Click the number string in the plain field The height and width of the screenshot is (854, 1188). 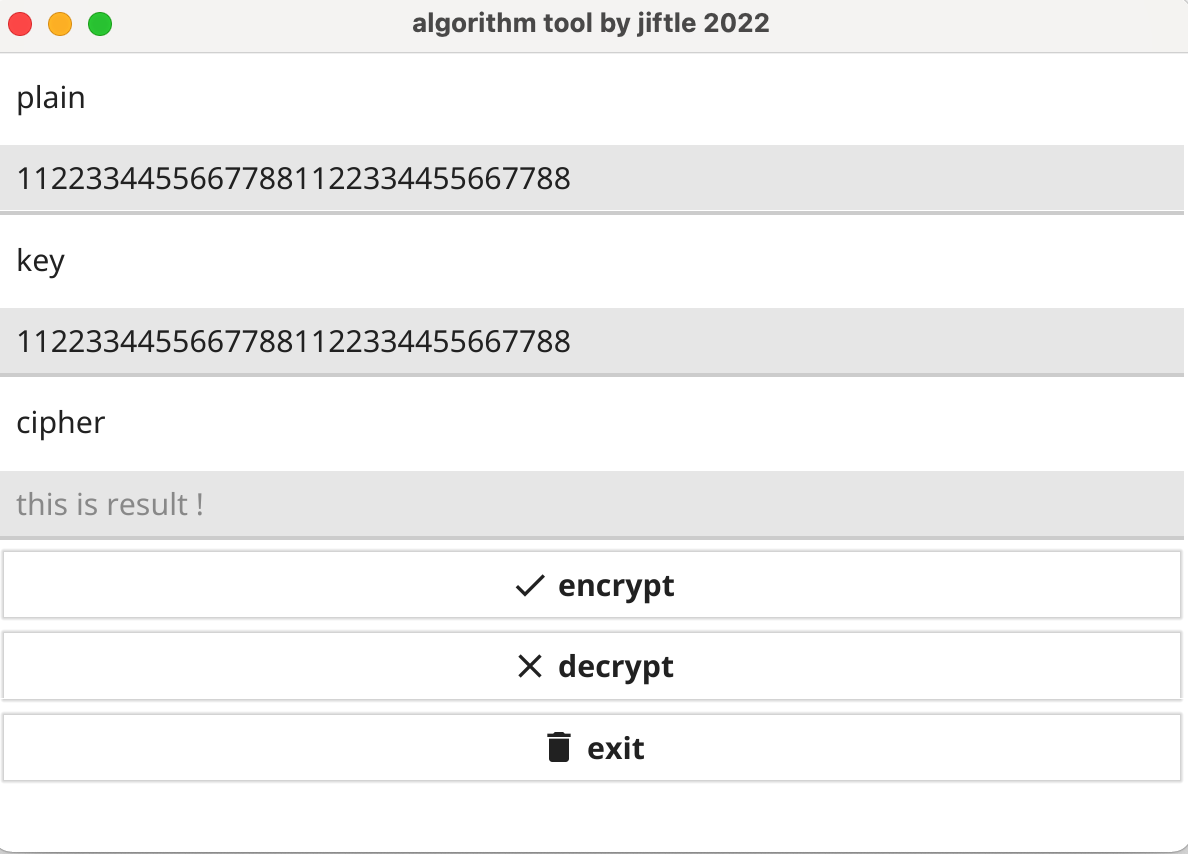click(x=293, y=178)
